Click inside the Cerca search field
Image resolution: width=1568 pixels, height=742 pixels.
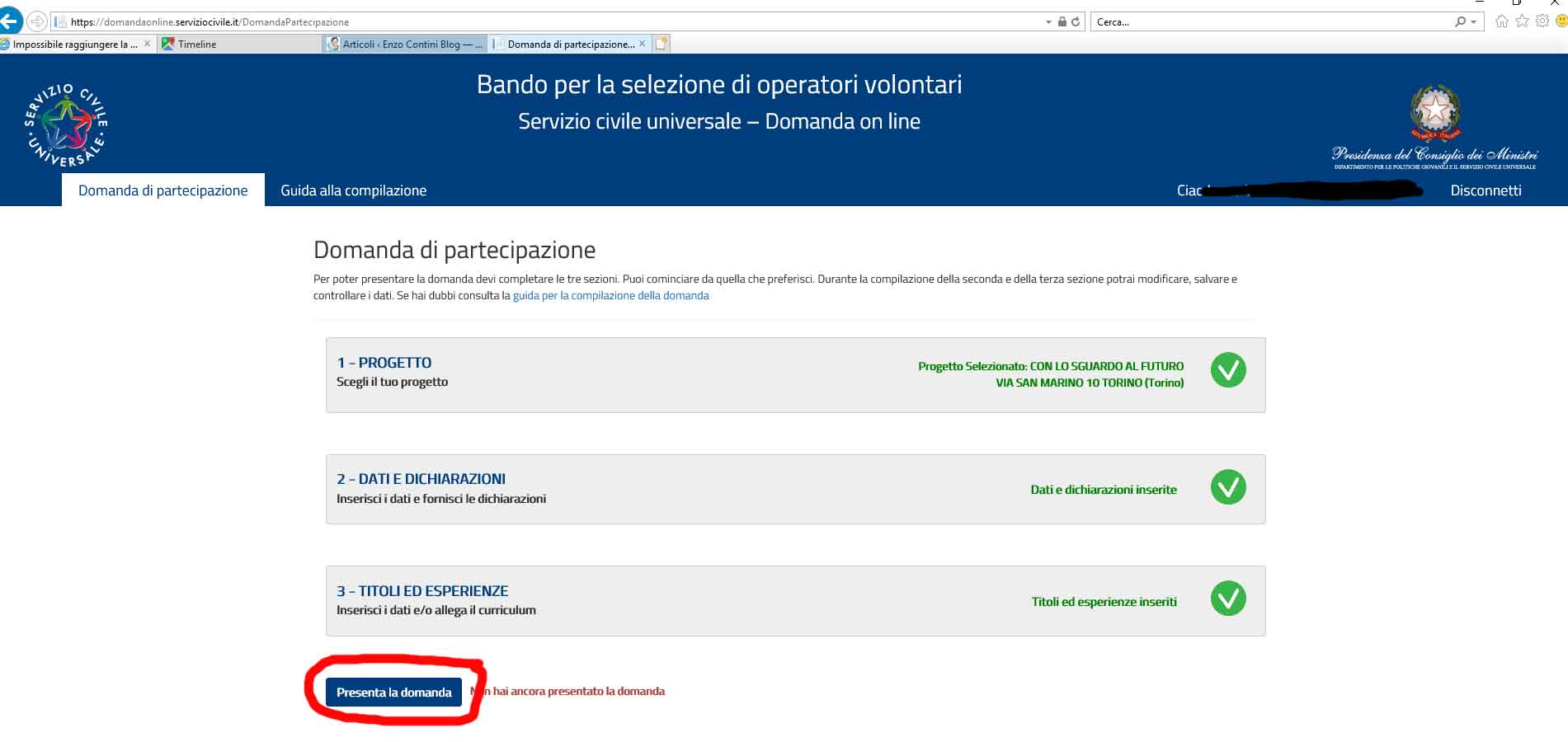coord(1270,22)
